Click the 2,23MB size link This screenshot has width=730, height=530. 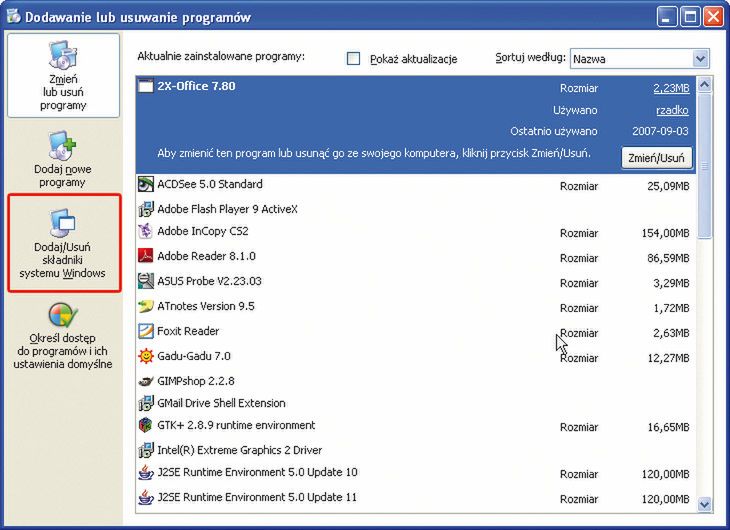click(671, 88)
